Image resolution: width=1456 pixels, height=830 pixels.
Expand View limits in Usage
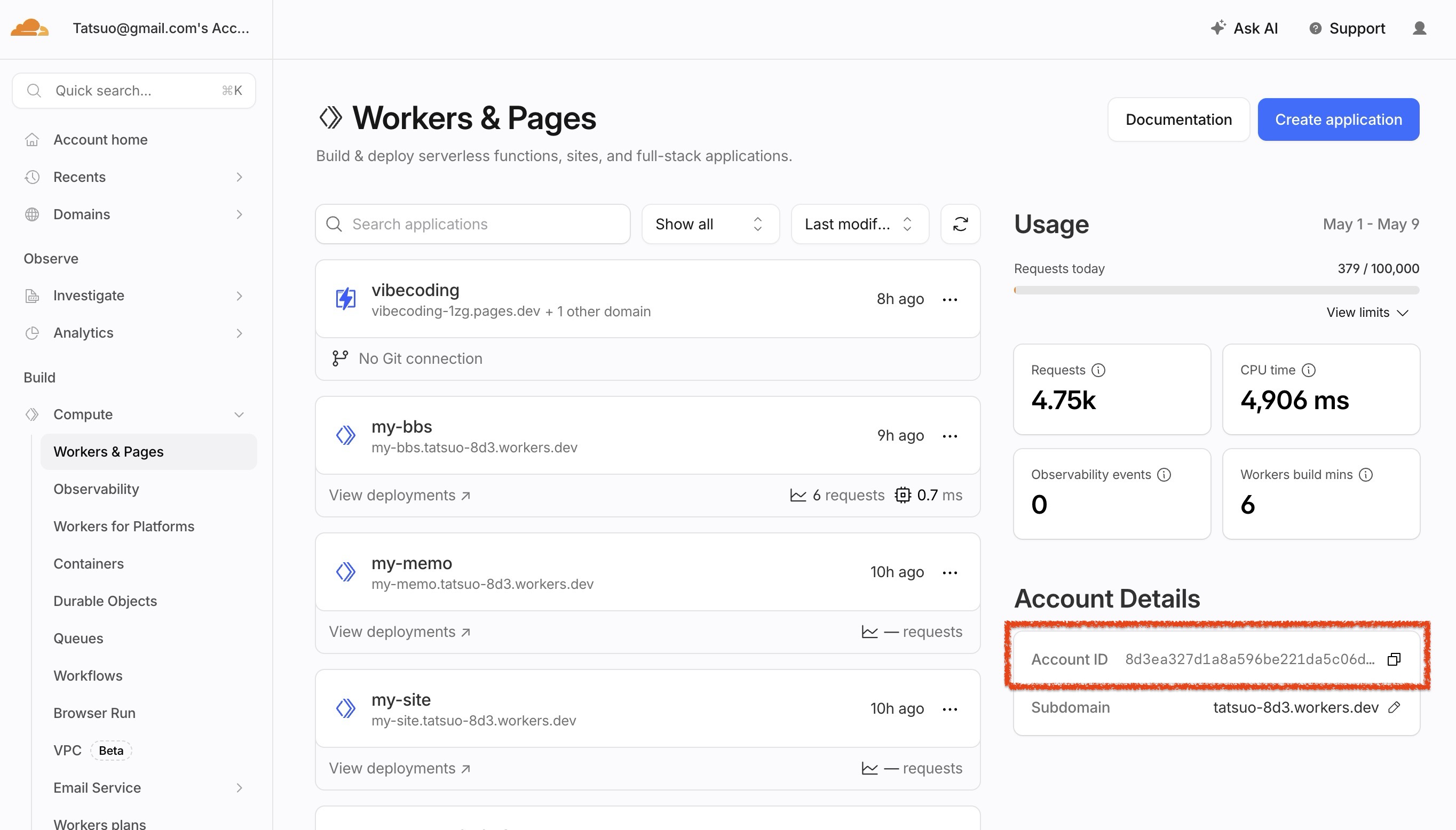1367,313
